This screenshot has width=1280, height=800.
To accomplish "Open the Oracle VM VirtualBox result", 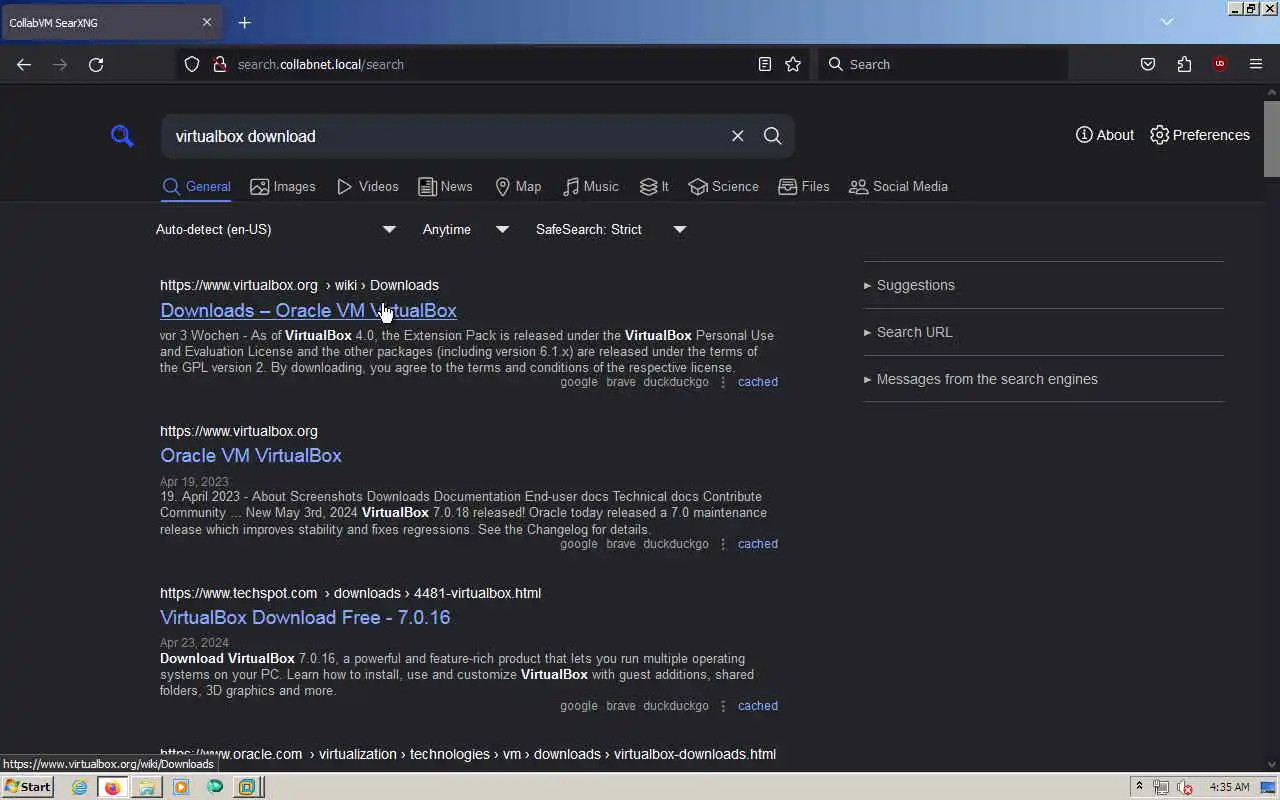I will click(x=251, y=455).
